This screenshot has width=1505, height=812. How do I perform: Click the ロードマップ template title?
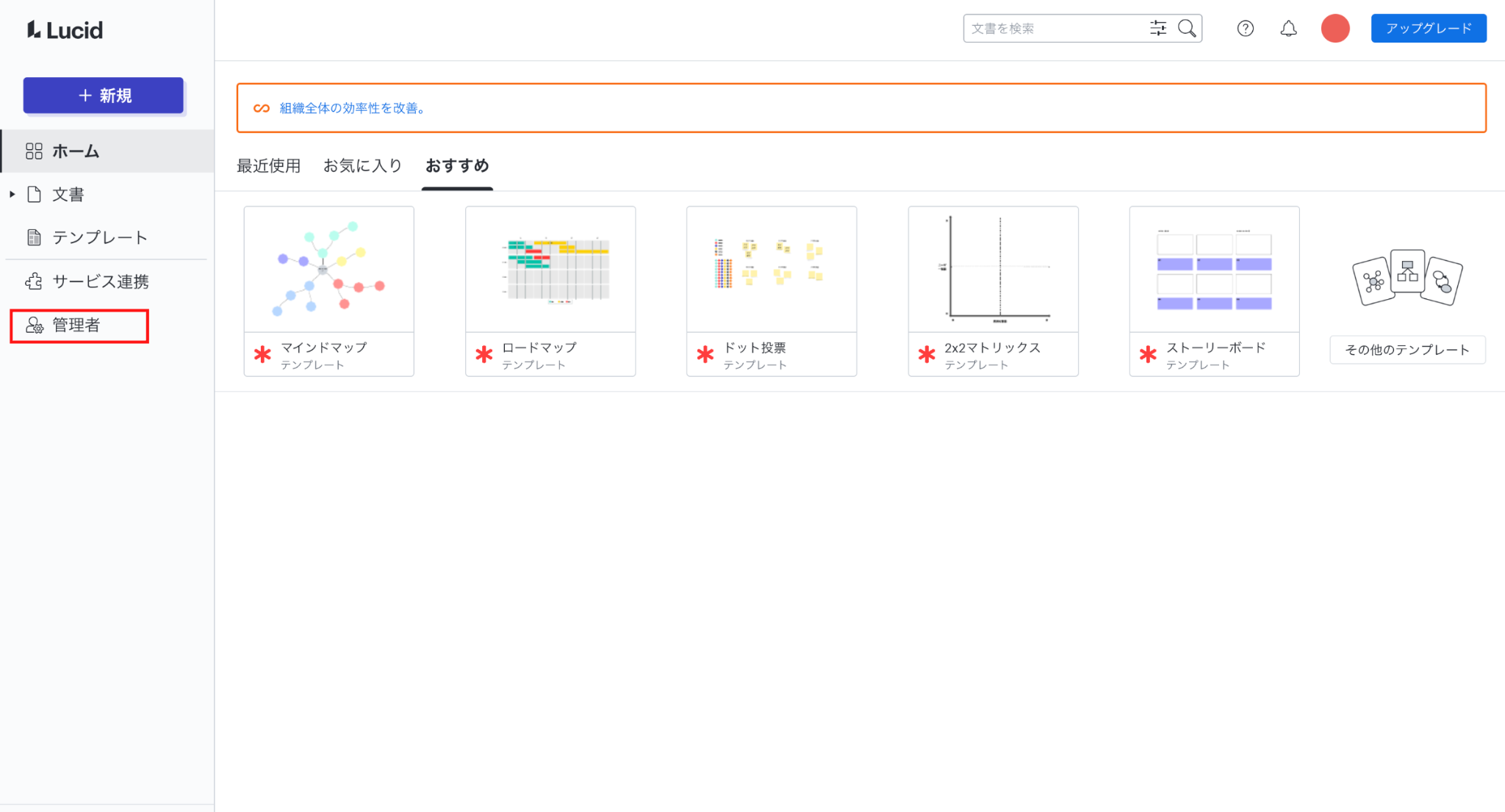(x=539, y=348)
